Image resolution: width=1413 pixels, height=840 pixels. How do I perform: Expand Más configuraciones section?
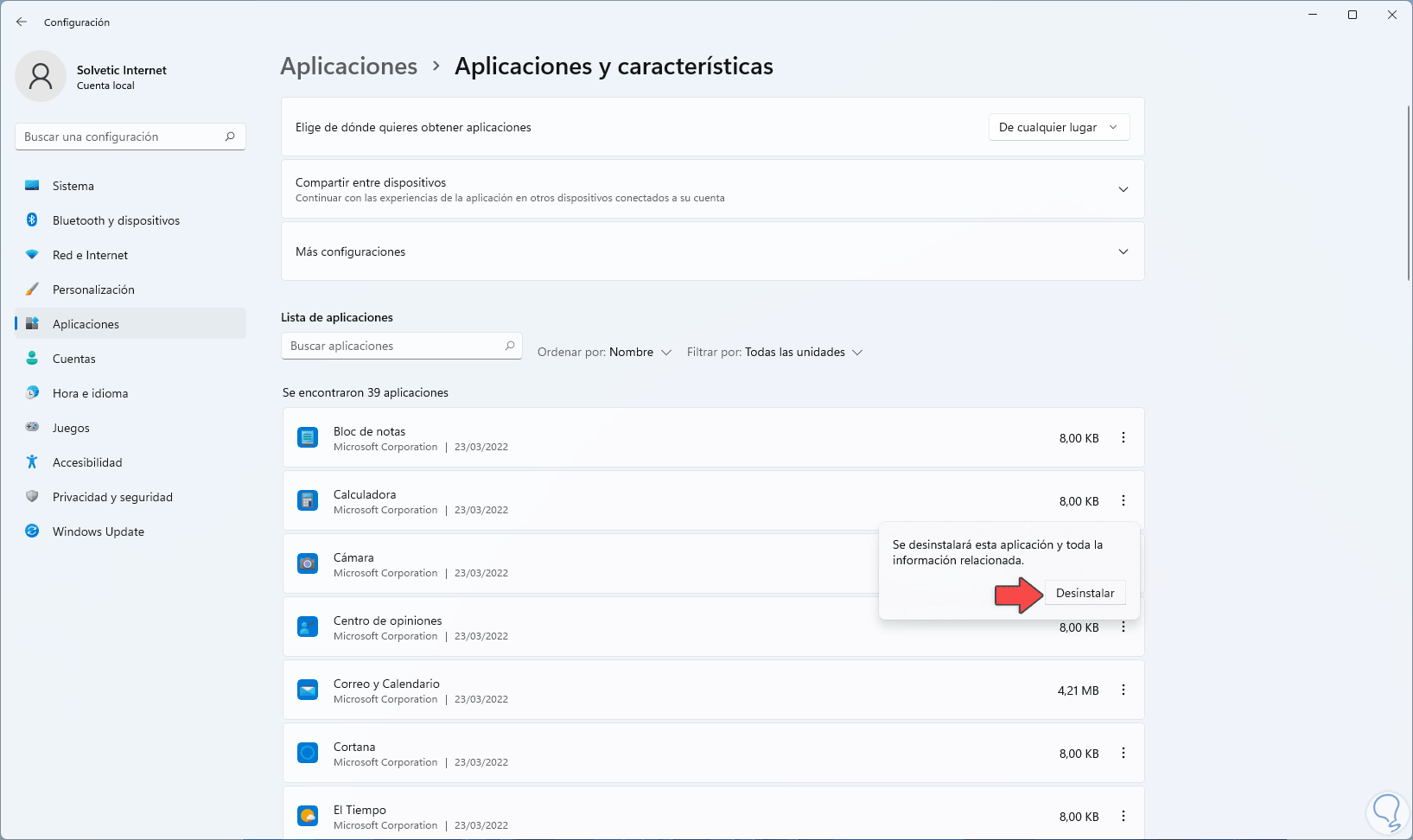point(1123,251)
